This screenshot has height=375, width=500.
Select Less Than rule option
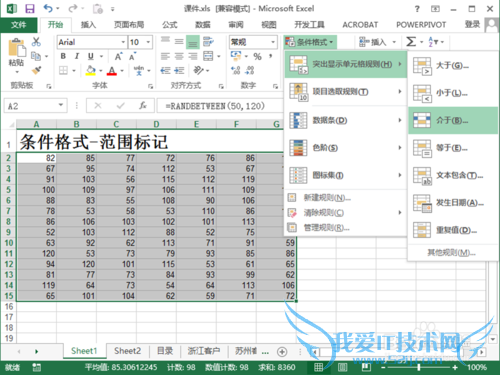pyautogui.click(x=452, y=93)
